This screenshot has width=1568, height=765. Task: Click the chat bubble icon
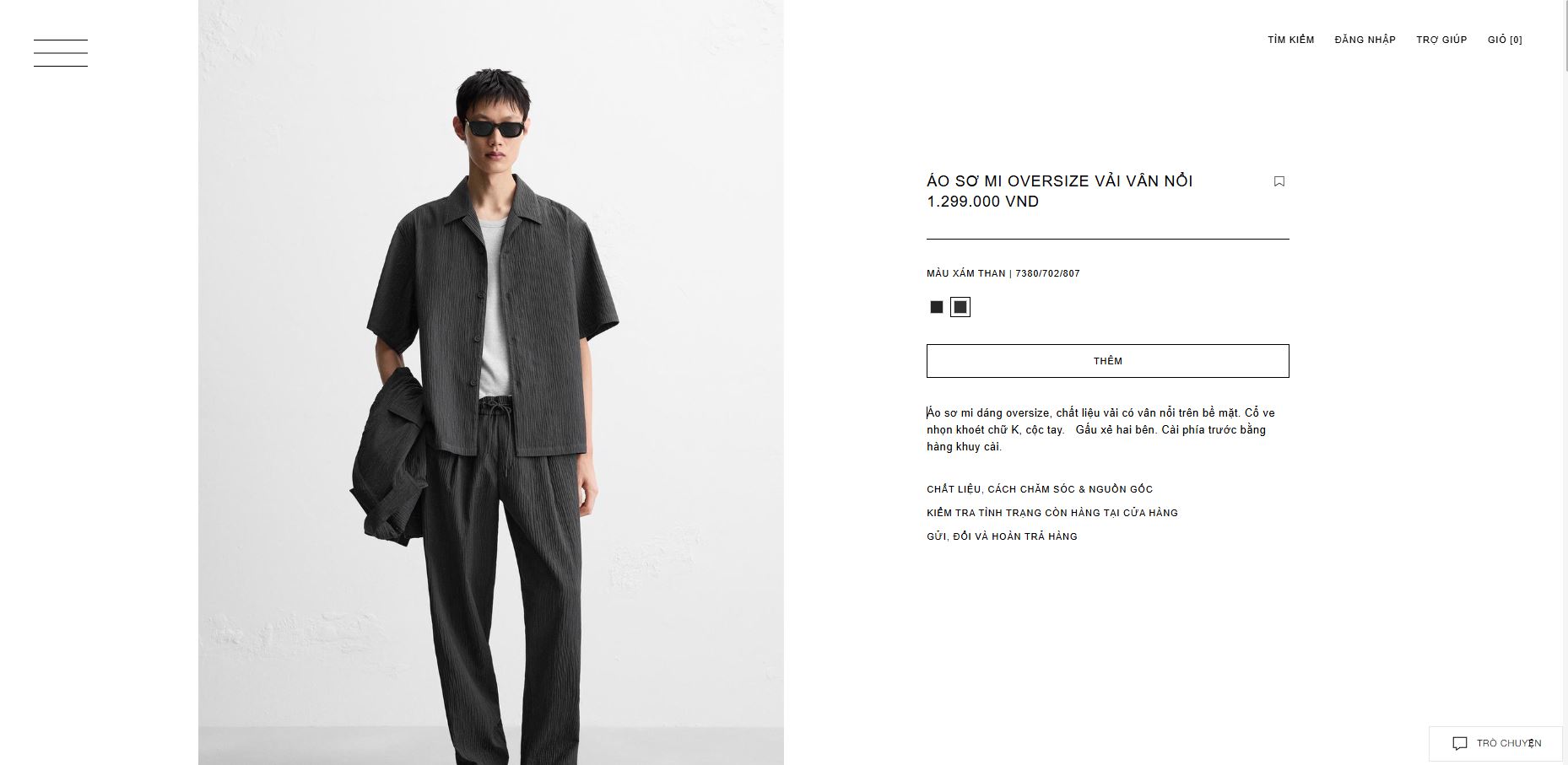(1460, 743)
